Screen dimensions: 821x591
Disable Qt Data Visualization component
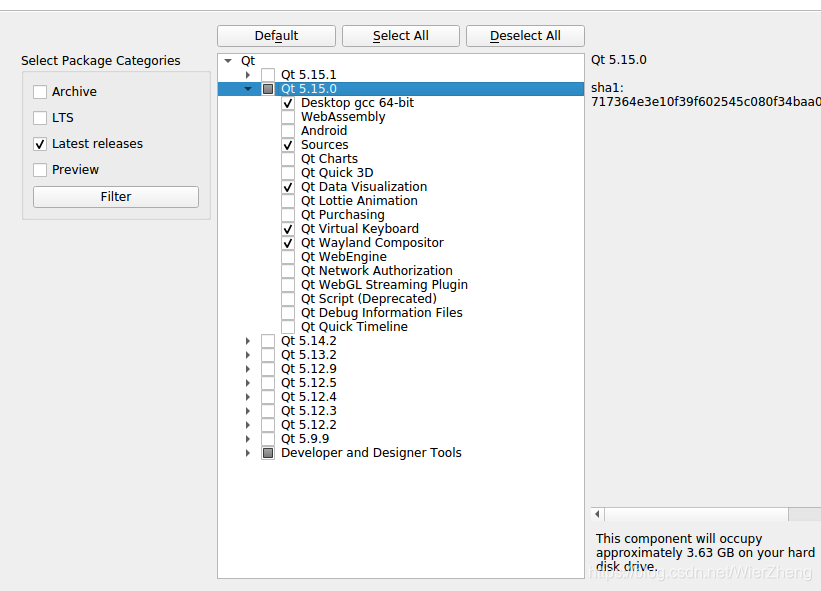tap(287, 186)
